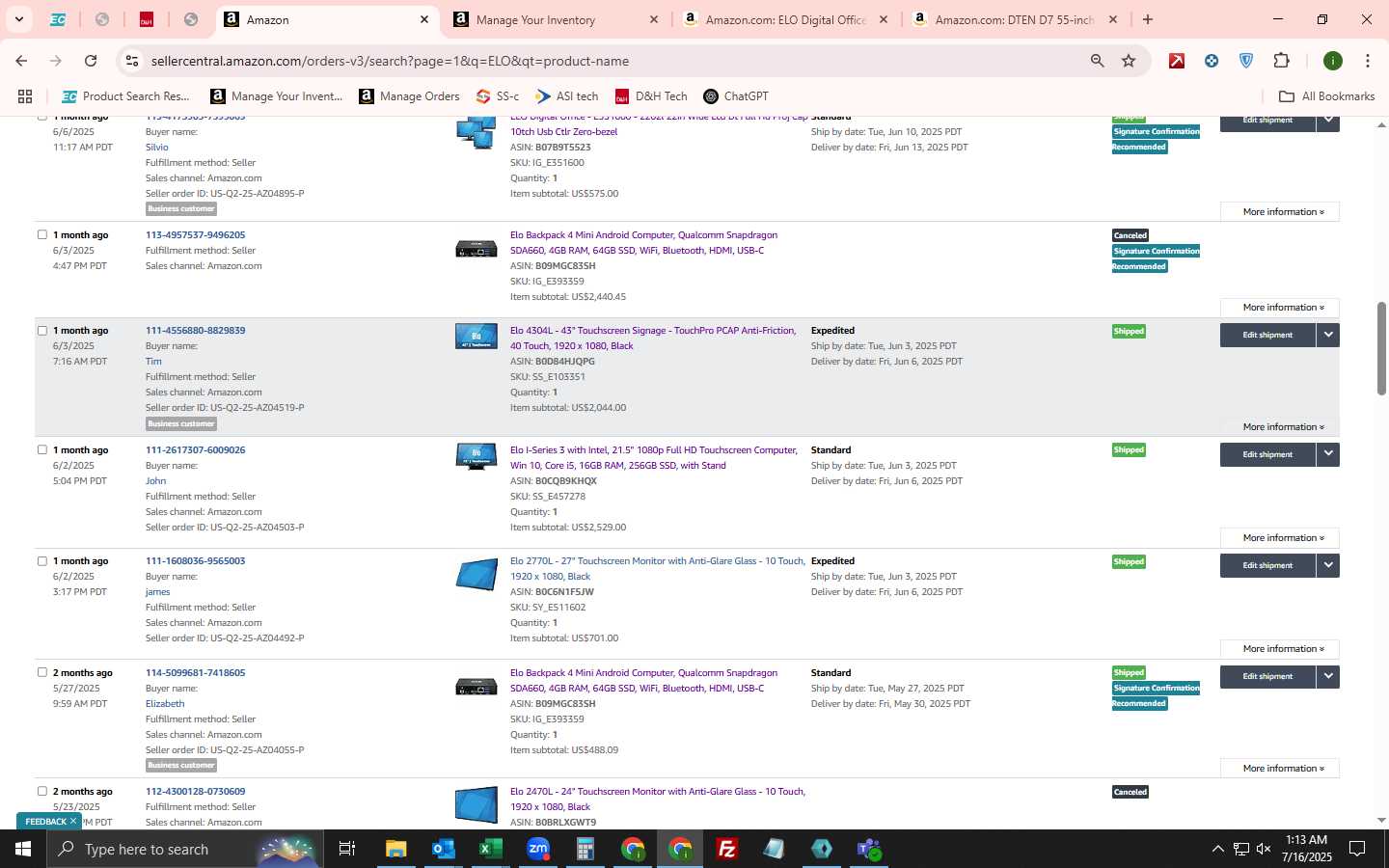The image size is (1389, 868).
Task: Open buyer name Elizabeth link
Action: 165,704
